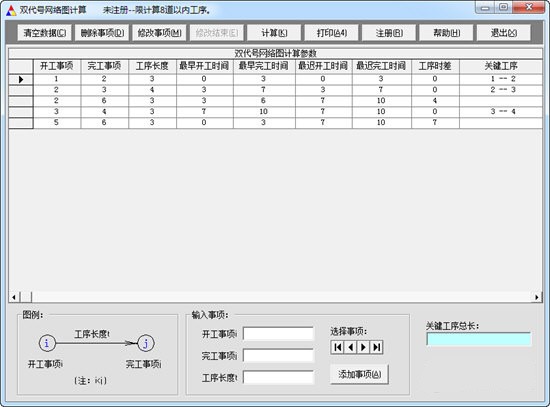Go to next record arrow icon
550x407 pixels.
click(363, 347)
